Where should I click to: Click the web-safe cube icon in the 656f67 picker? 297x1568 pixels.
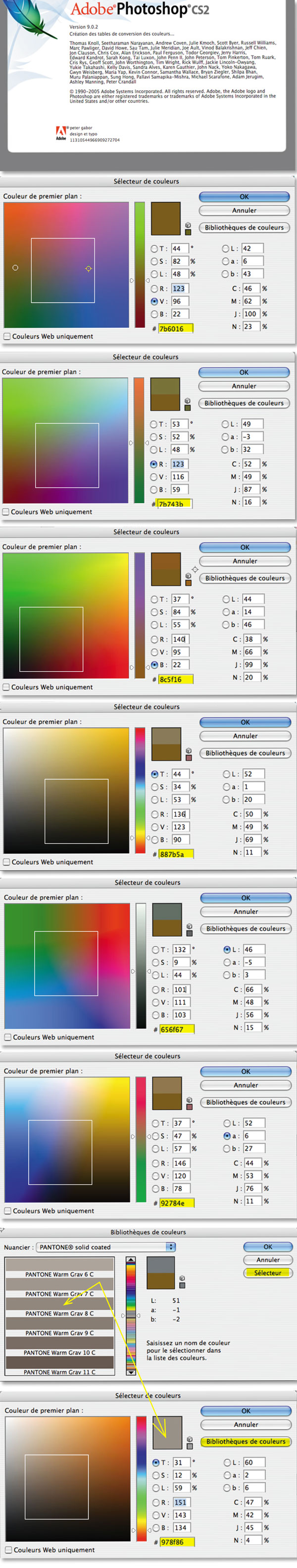(x=189, y=927)
